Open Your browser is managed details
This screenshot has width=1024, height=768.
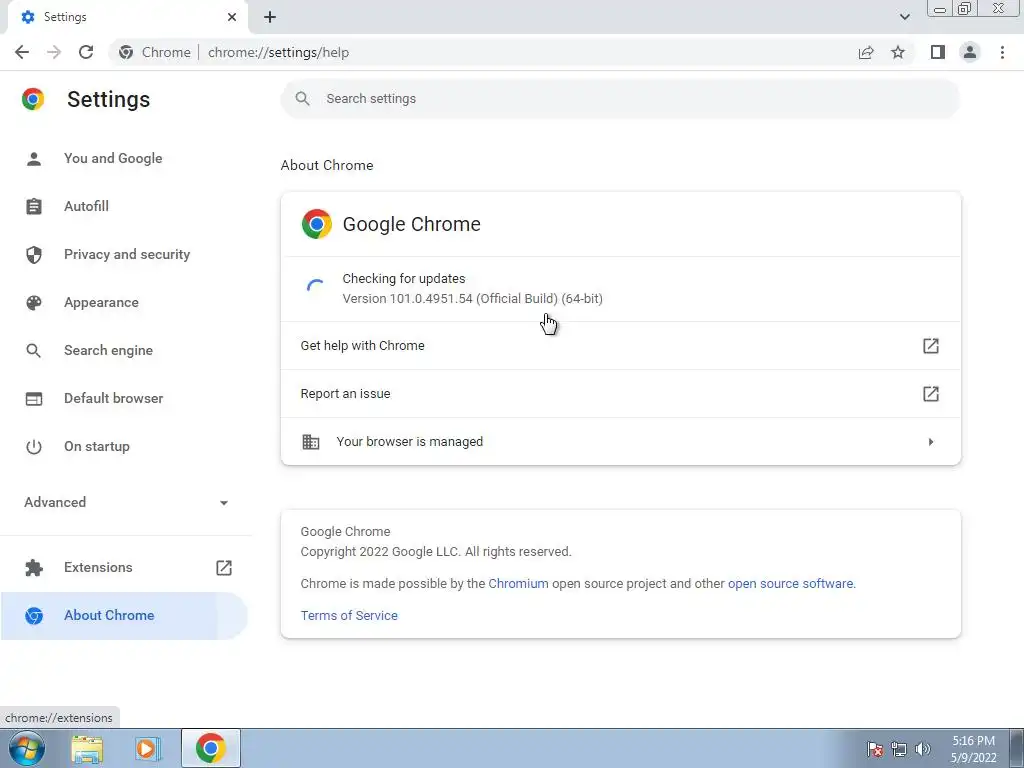(x=620, y=442)
